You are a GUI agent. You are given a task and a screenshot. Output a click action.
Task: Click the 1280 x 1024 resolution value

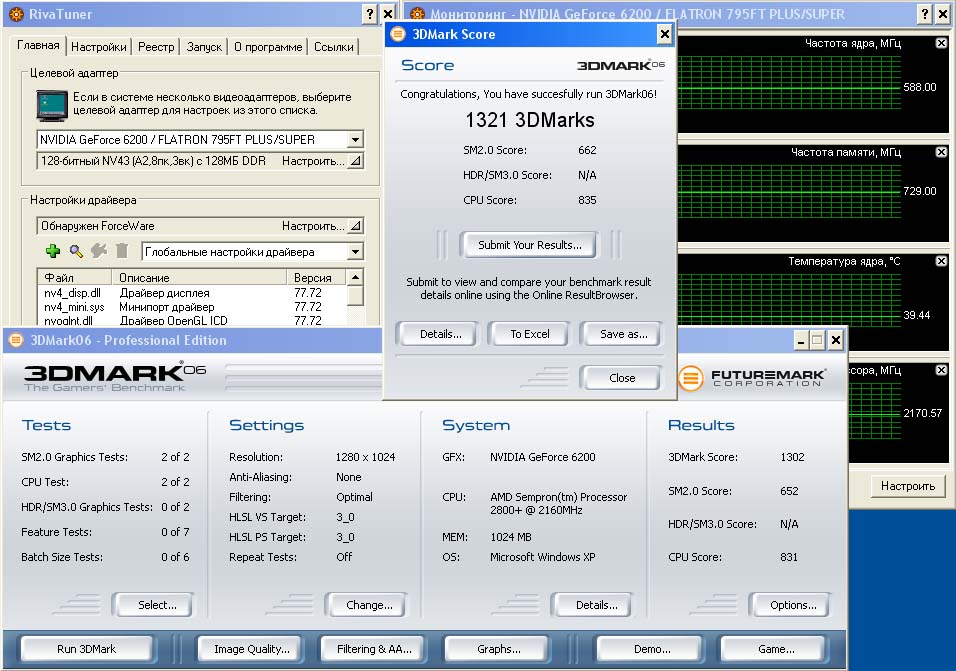tap(365, 457)
